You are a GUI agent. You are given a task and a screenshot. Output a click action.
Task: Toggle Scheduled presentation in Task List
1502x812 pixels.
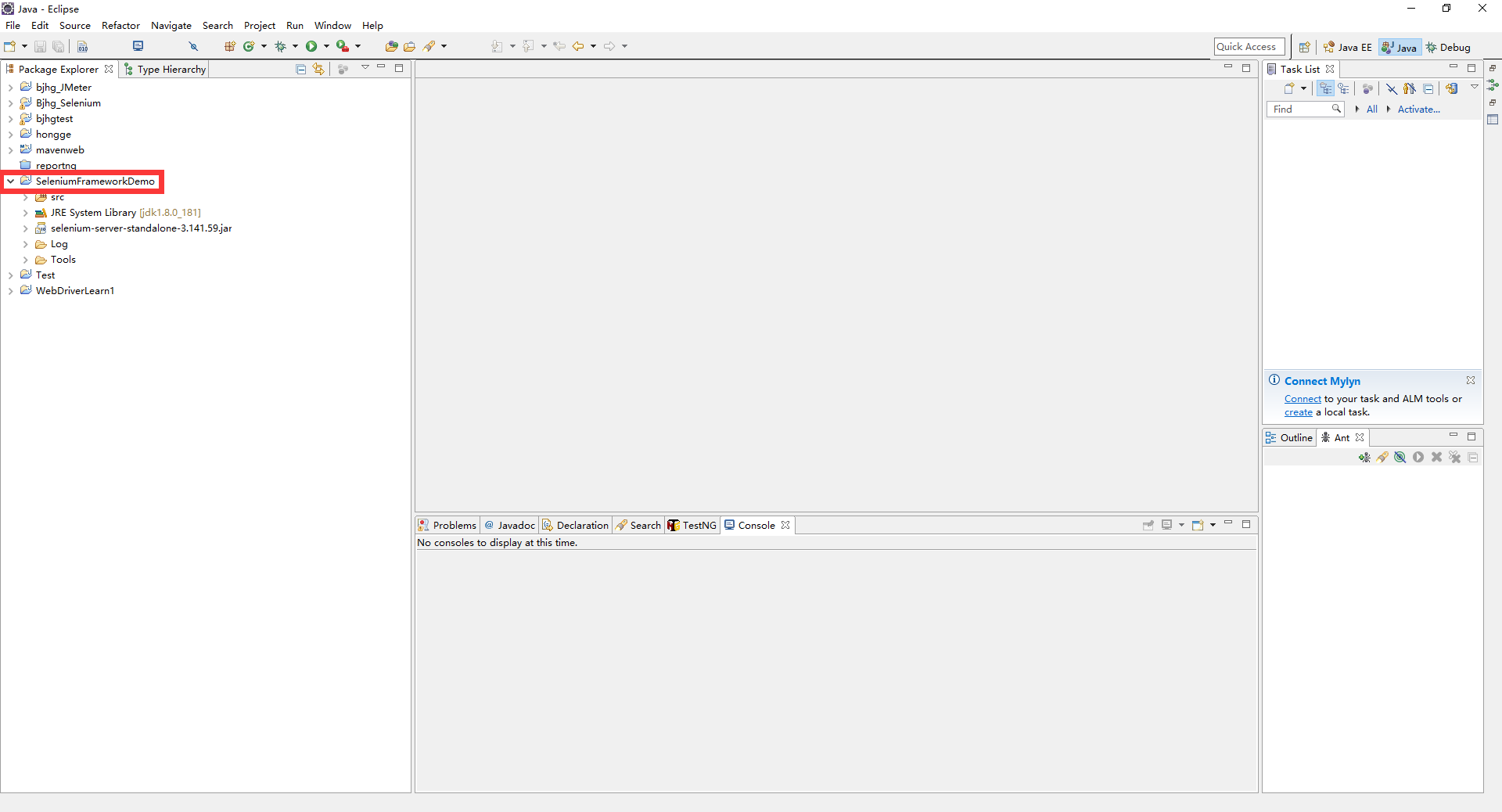click(x=1343, y=88)
